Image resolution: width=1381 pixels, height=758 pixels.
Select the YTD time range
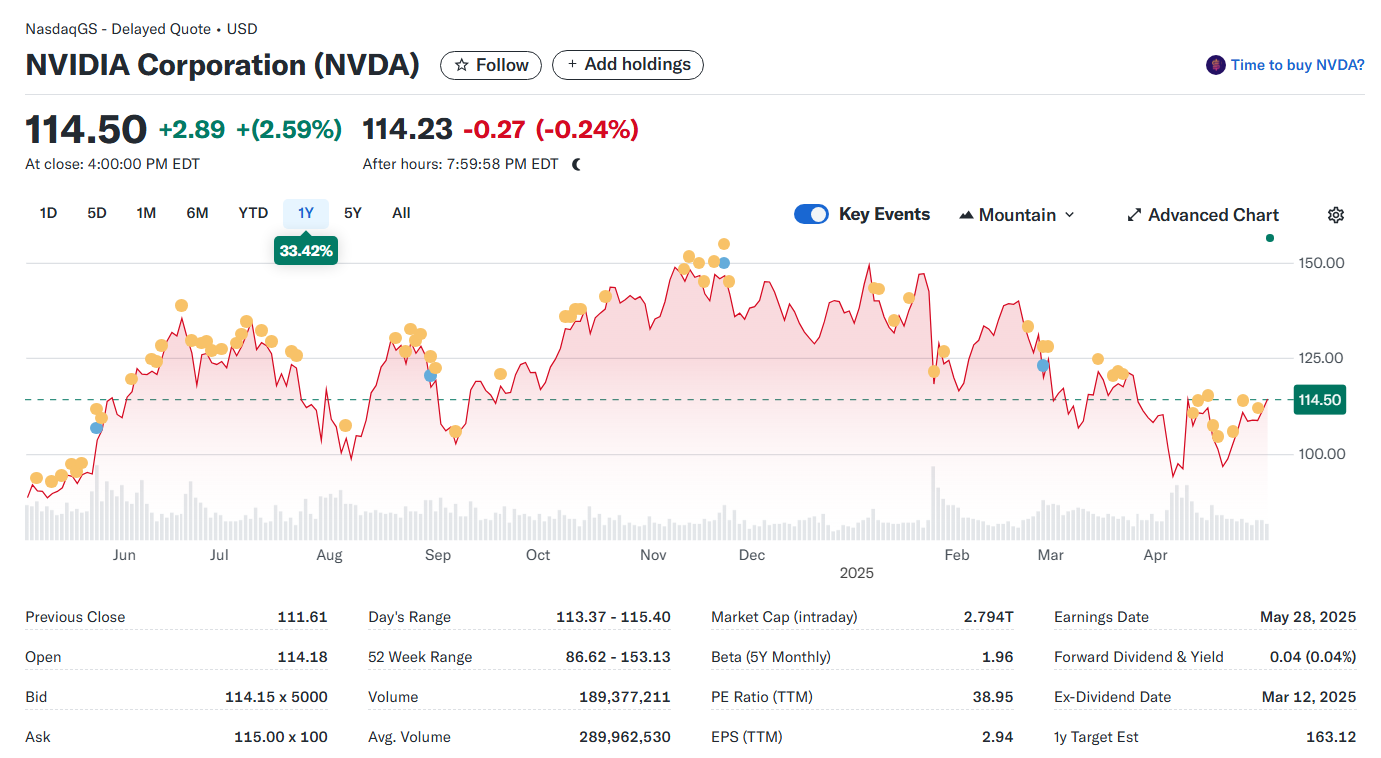253,213
